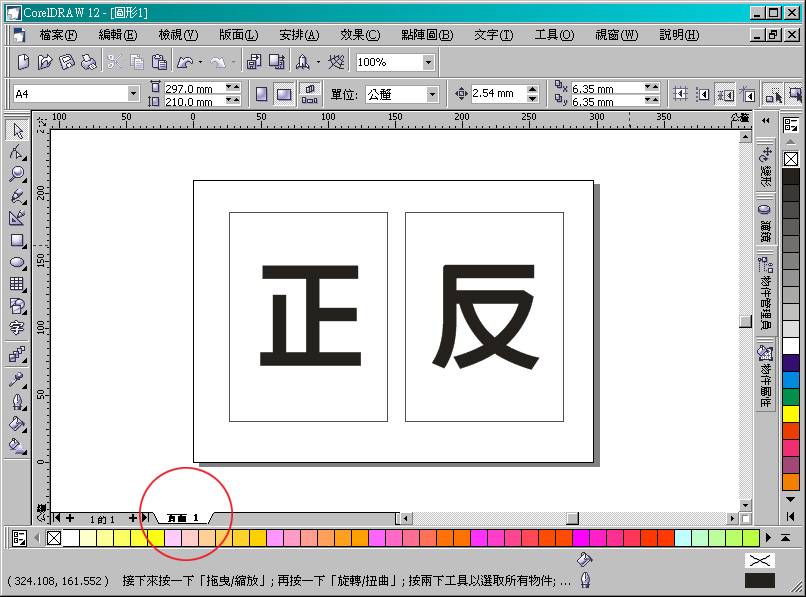
Task: Select the Text tool (字)
Action: (x=17, y=328)
